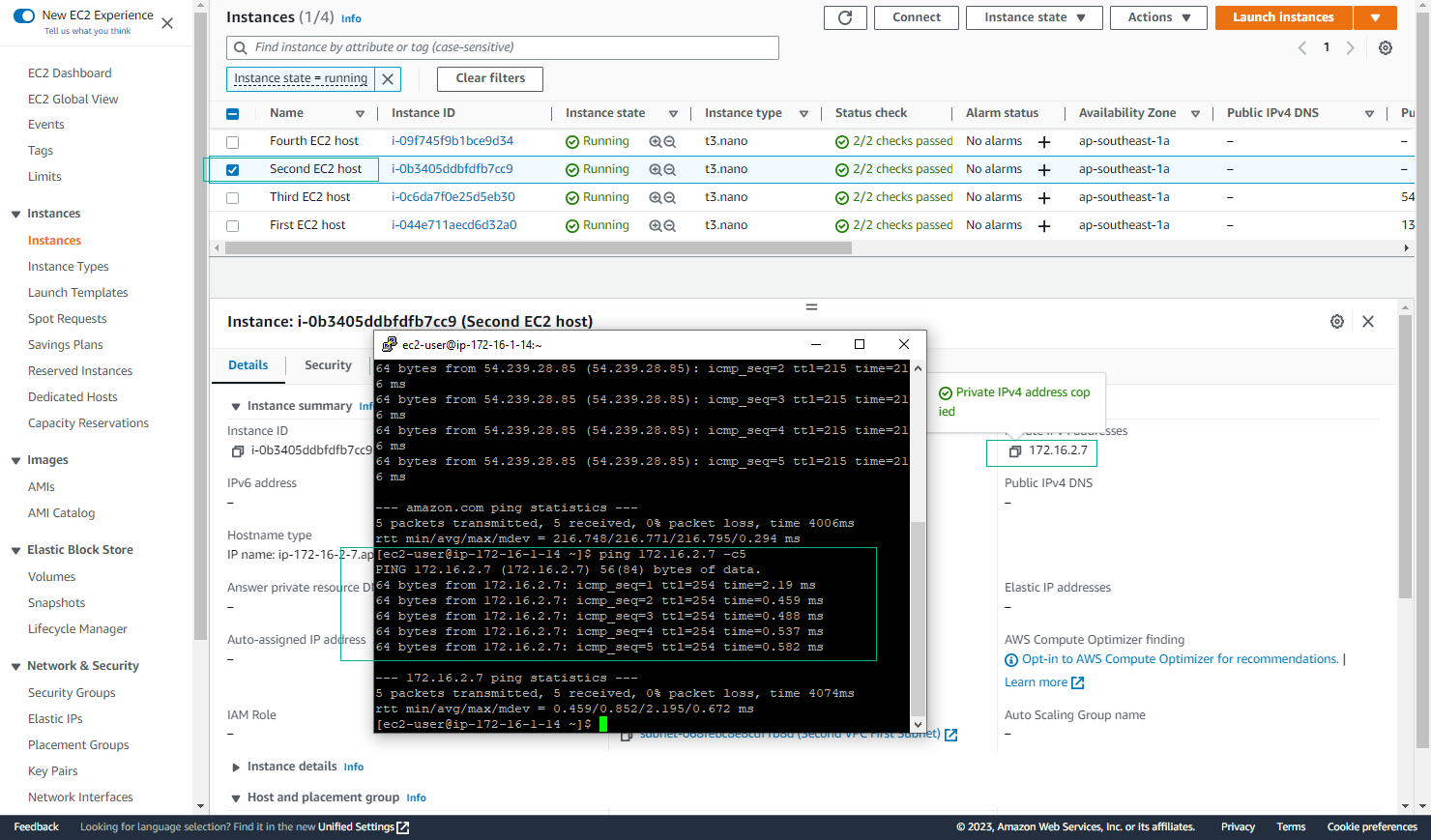The height and width of the screenshot is (840, 1431).
Task: Go to next page of instances
Action: coord(1351,47)
